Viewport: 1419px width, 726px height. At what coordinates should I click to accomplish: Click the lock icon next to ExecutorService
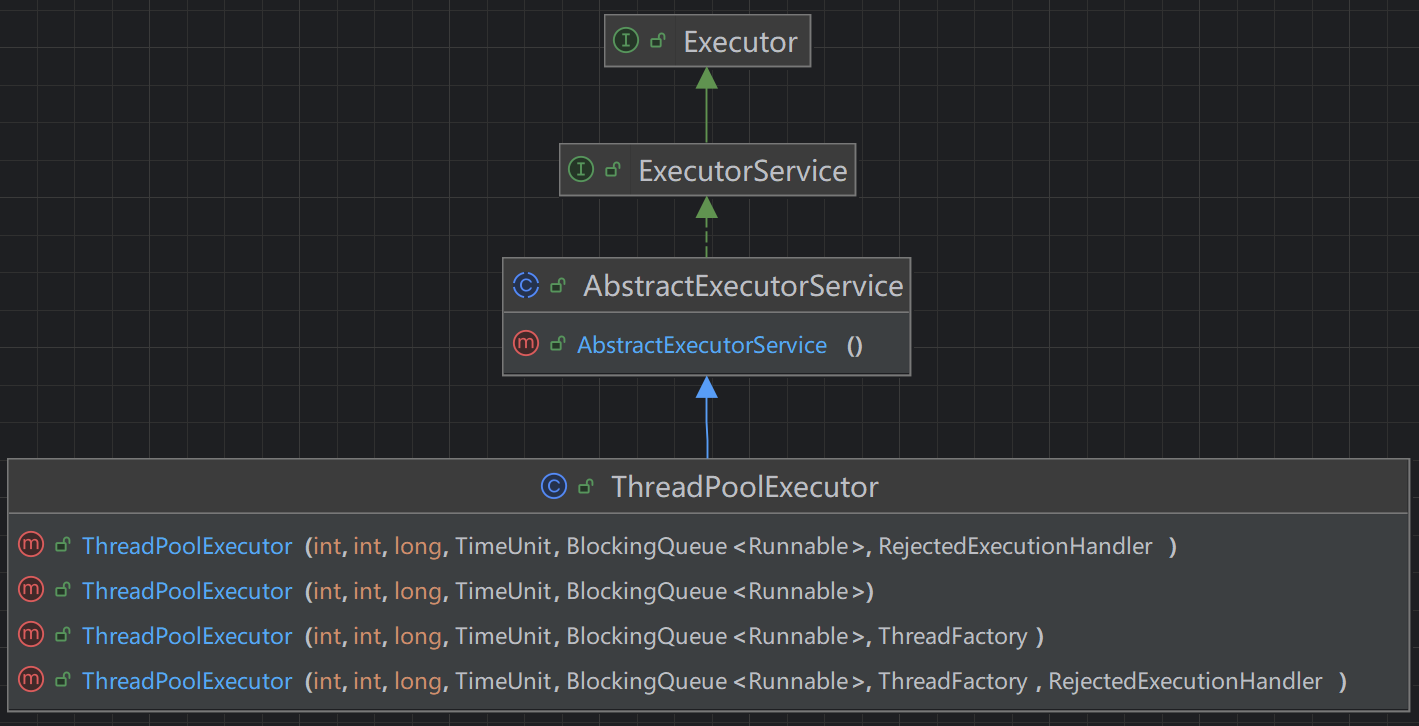point(613,170)
